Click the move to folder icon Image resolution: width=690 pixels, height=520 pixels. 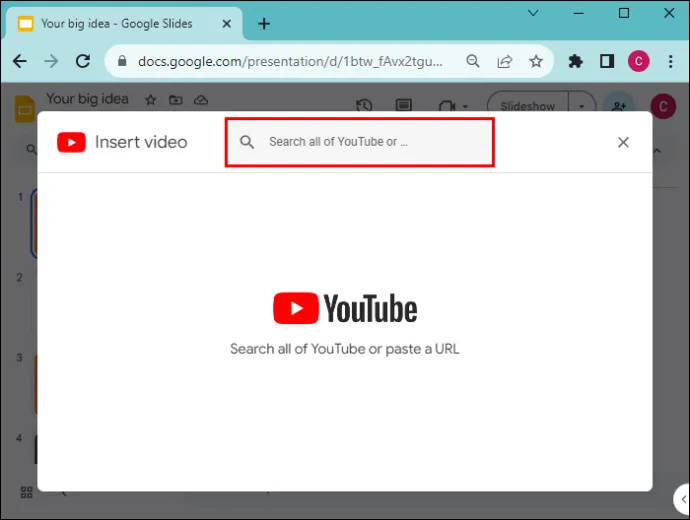pos(176,100)
